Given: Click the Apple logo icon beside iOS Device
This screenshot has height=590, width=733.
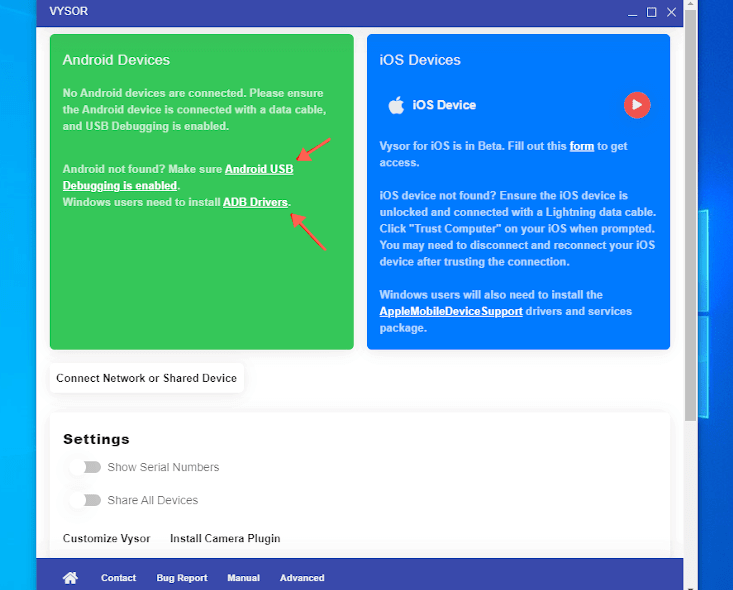Looking at the screenshot, I should tap(396, 105).
